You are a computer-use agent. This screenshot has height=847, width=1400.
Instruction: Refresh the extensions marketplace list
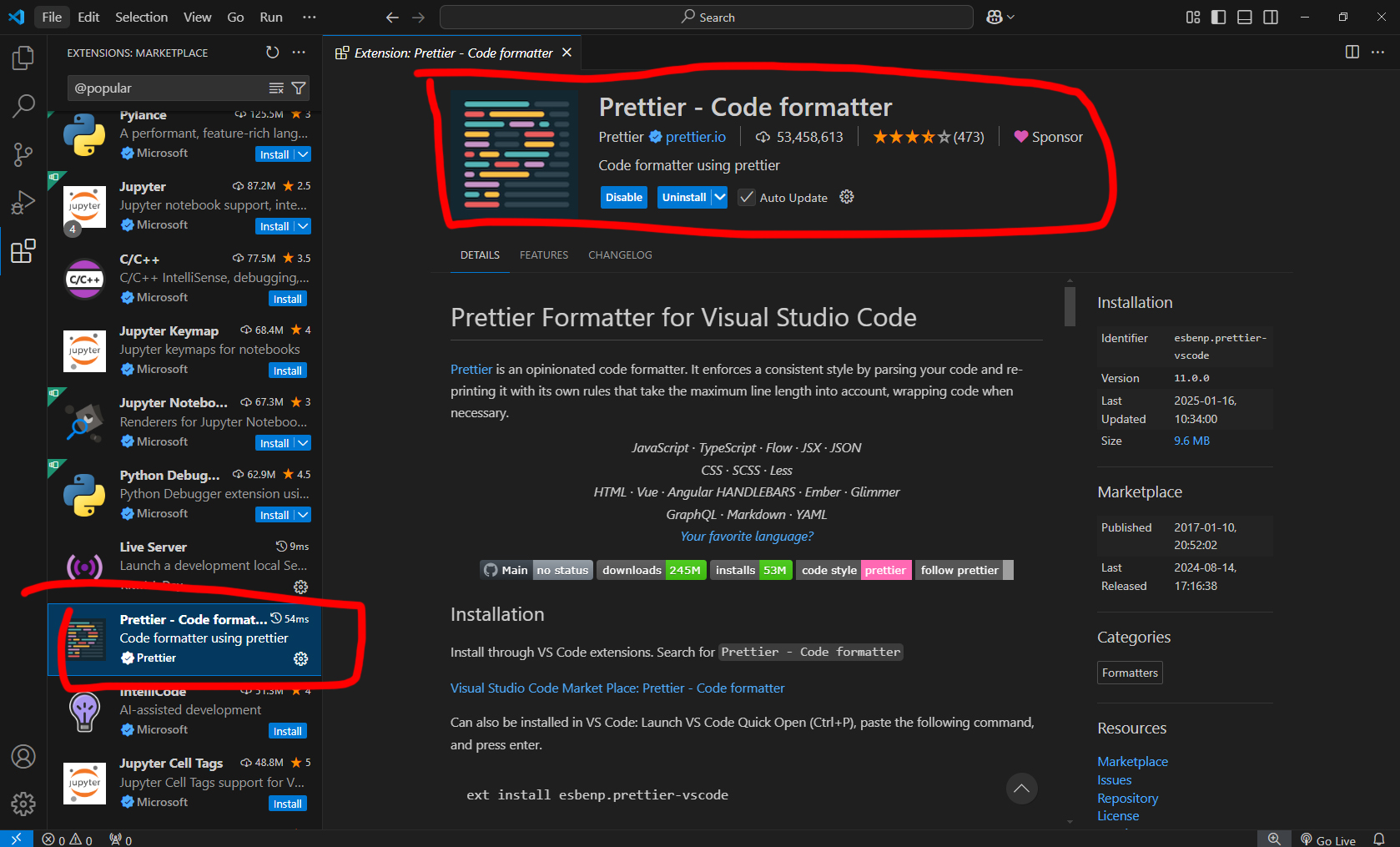[x=272, y=53]
